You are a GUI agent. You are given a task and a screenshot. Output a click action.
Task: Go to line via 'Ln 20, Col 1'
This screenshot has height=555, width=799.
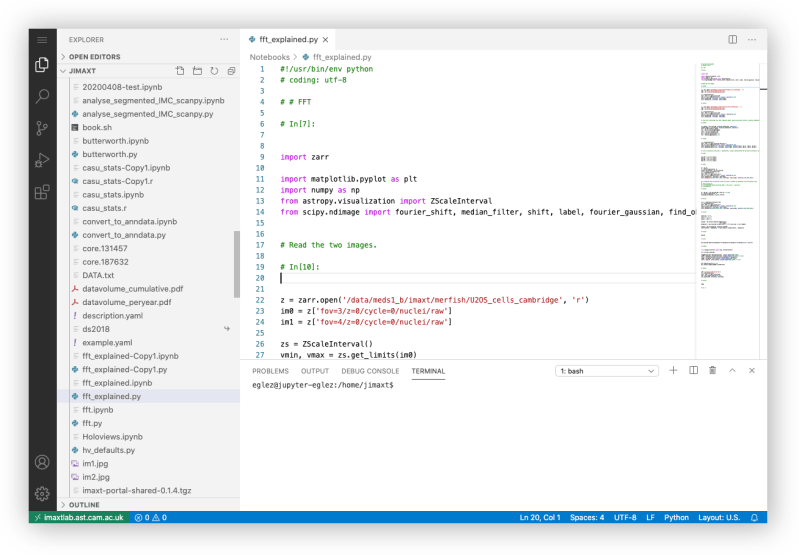tap(540, 517)
